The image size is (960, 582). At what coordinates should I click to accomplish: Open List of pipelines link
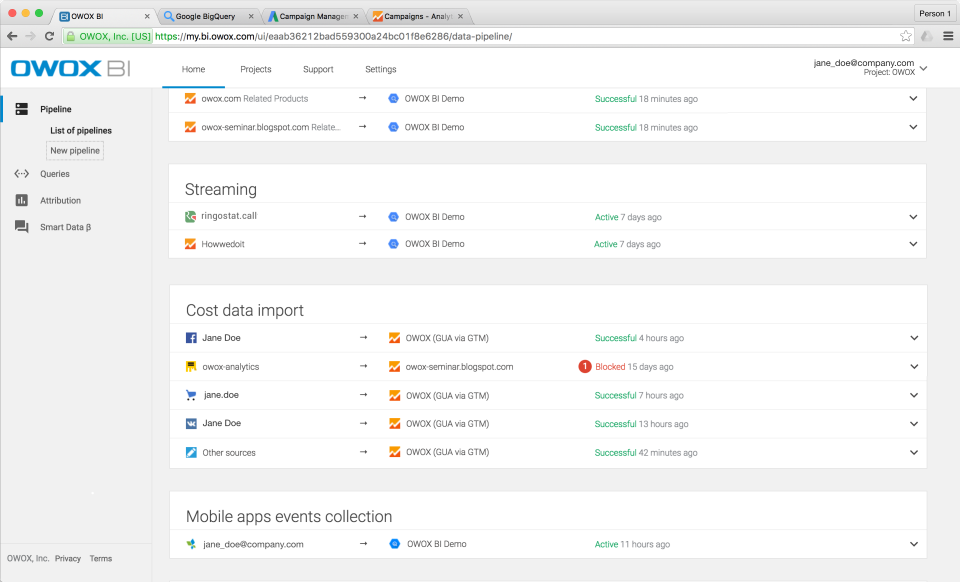81,130
